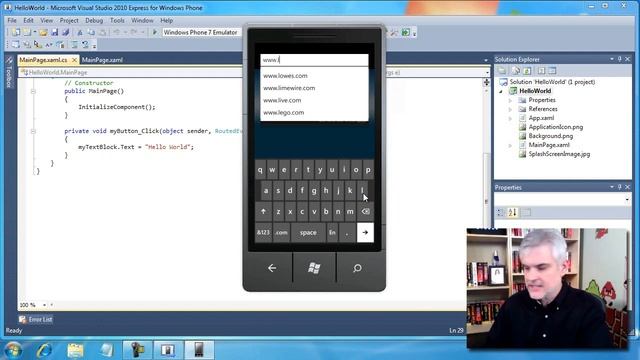Click the View Designer icon in Solution Explorer

click(552, 71)
